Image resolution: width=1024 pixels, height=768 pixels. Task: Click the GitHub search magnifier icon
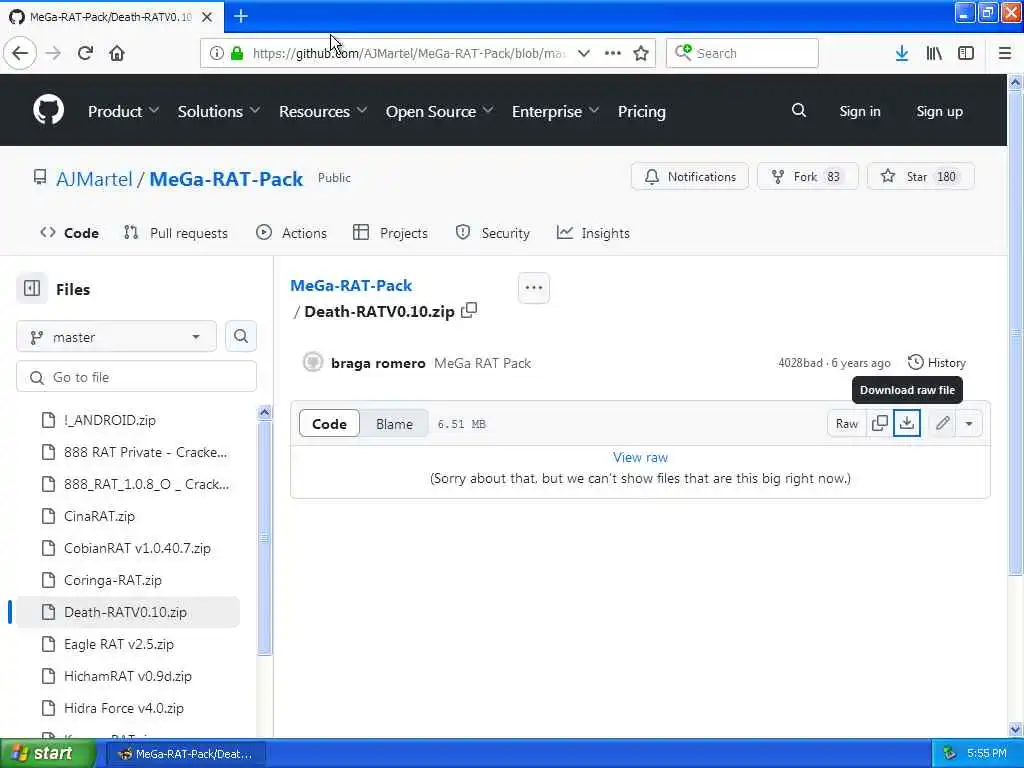[799, 110]
